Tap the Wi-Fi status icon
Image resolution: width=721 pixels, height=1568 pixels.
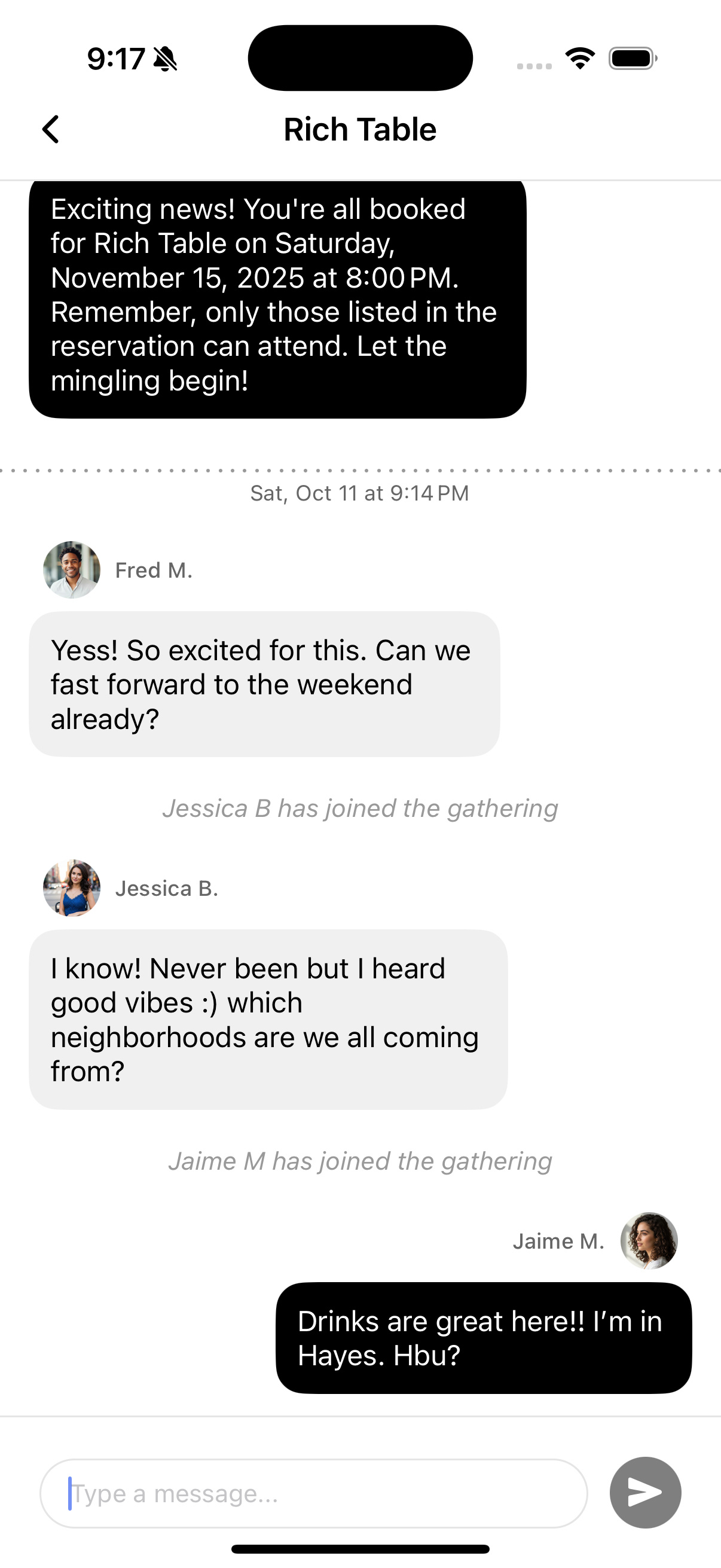coord(580,59)
